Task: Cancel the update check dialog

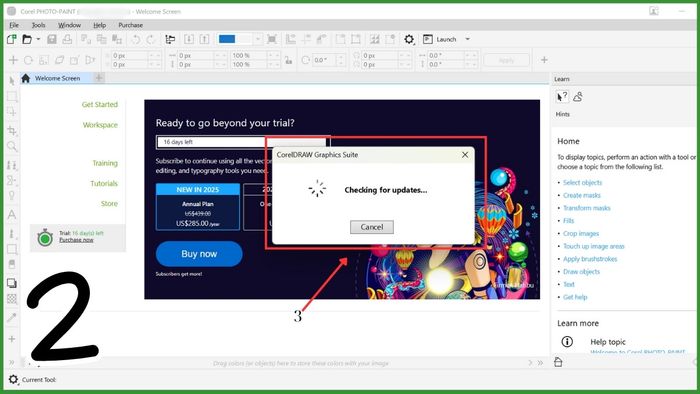Action: coord(371,227)
